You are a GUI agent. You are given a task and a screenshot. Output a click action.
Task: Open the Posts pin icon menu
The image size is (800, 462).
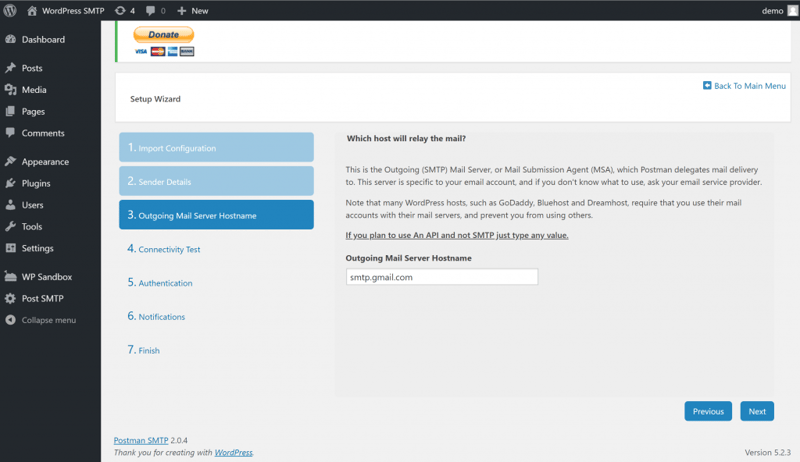pos(11,68)
